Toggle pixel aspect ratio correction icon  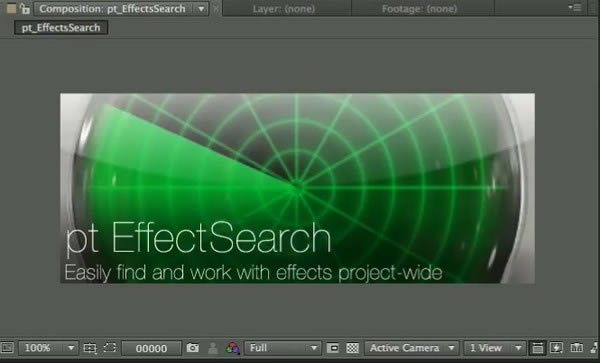[537, 348]
